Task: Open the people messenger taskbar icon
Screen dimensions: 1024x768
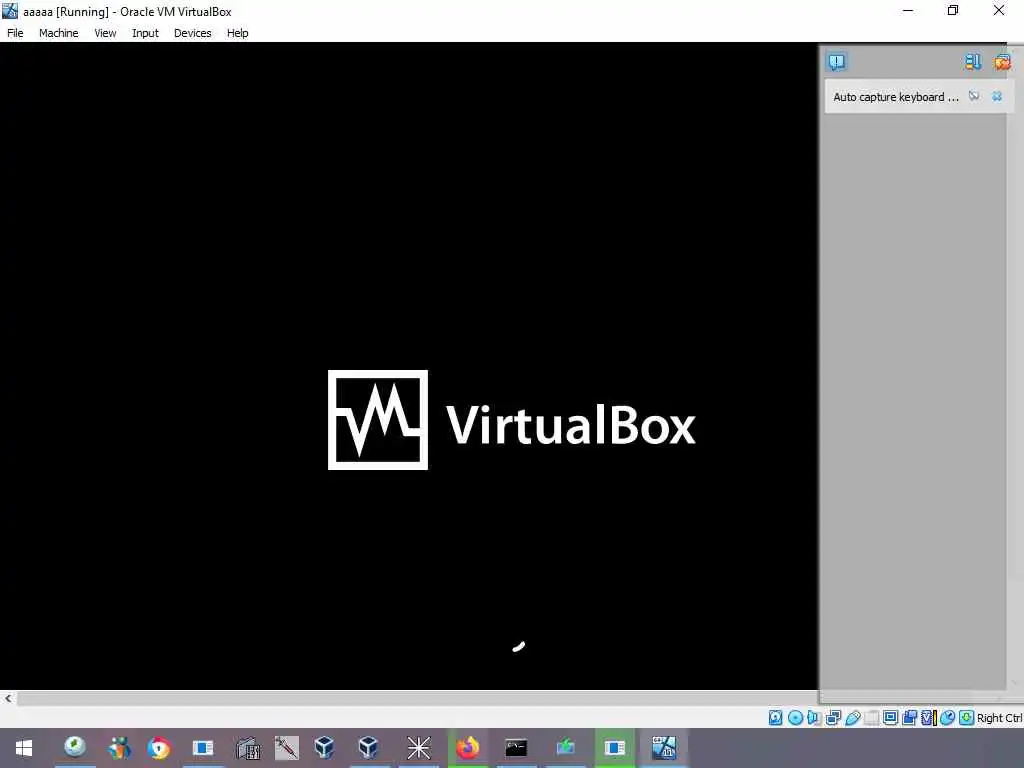Action: pyautogui.click(x=119, y=748)
